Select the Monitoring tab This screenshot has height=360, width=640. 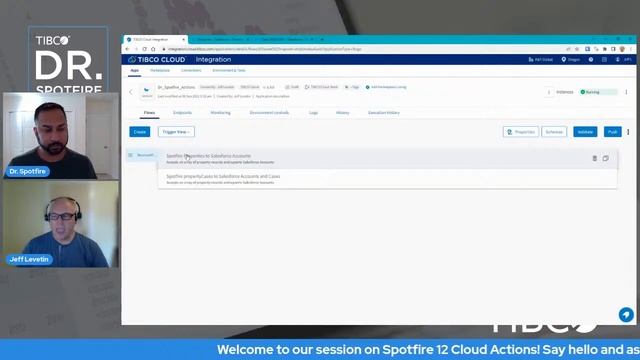click(220, 113)
